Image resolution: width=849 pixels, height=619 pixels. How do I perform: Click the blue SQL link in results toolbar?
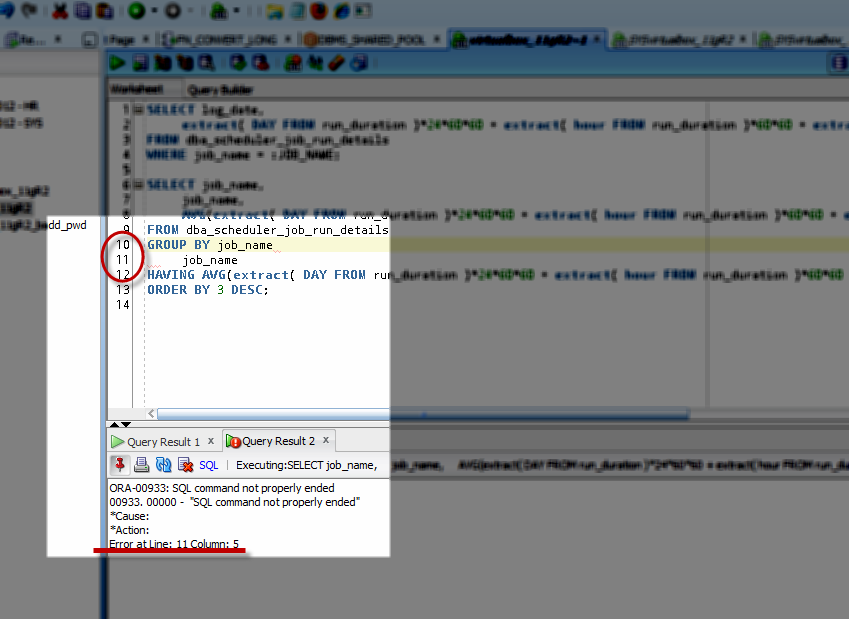208,465
